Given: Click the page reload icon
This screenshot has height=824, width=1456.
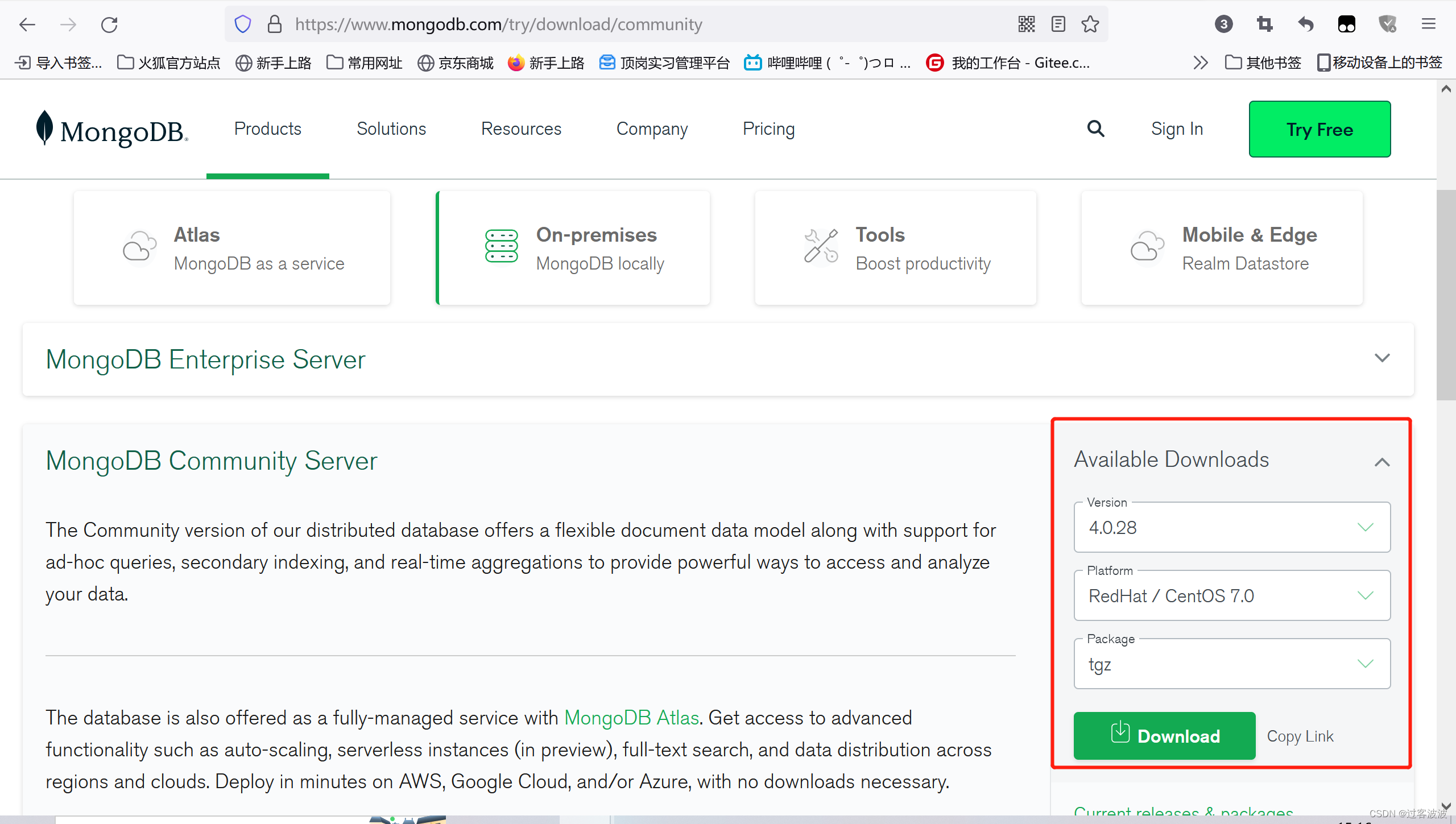Looking at the screenshot, I should [x=109, y=24].
